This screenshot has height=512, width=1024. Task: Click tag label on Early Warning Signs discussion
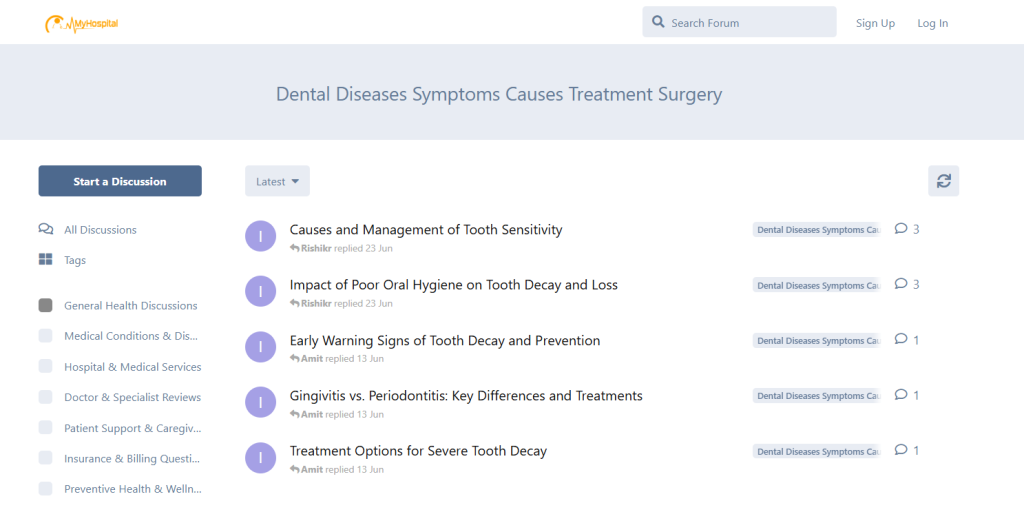pos(816,341)
